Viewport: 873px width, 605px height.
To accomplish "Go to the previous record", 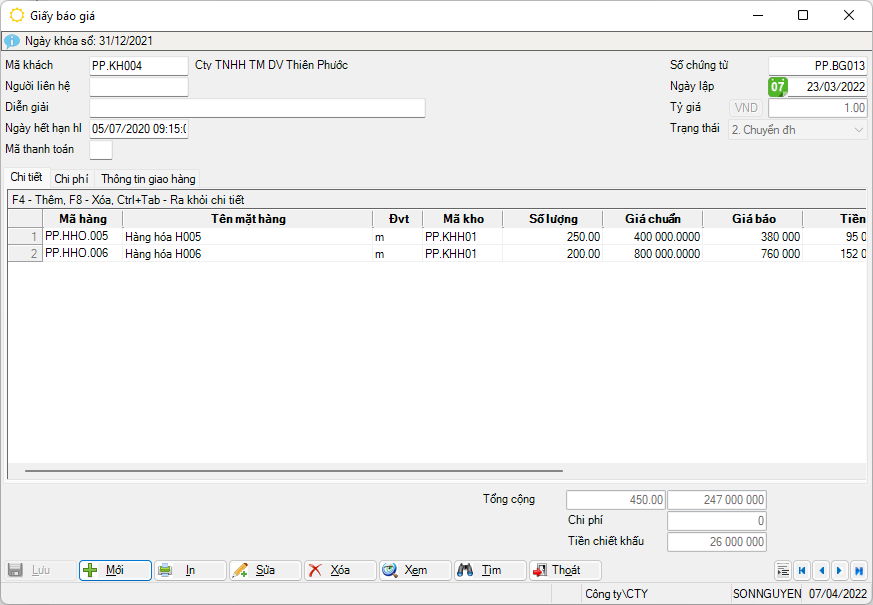I will [x=821, y=570].
